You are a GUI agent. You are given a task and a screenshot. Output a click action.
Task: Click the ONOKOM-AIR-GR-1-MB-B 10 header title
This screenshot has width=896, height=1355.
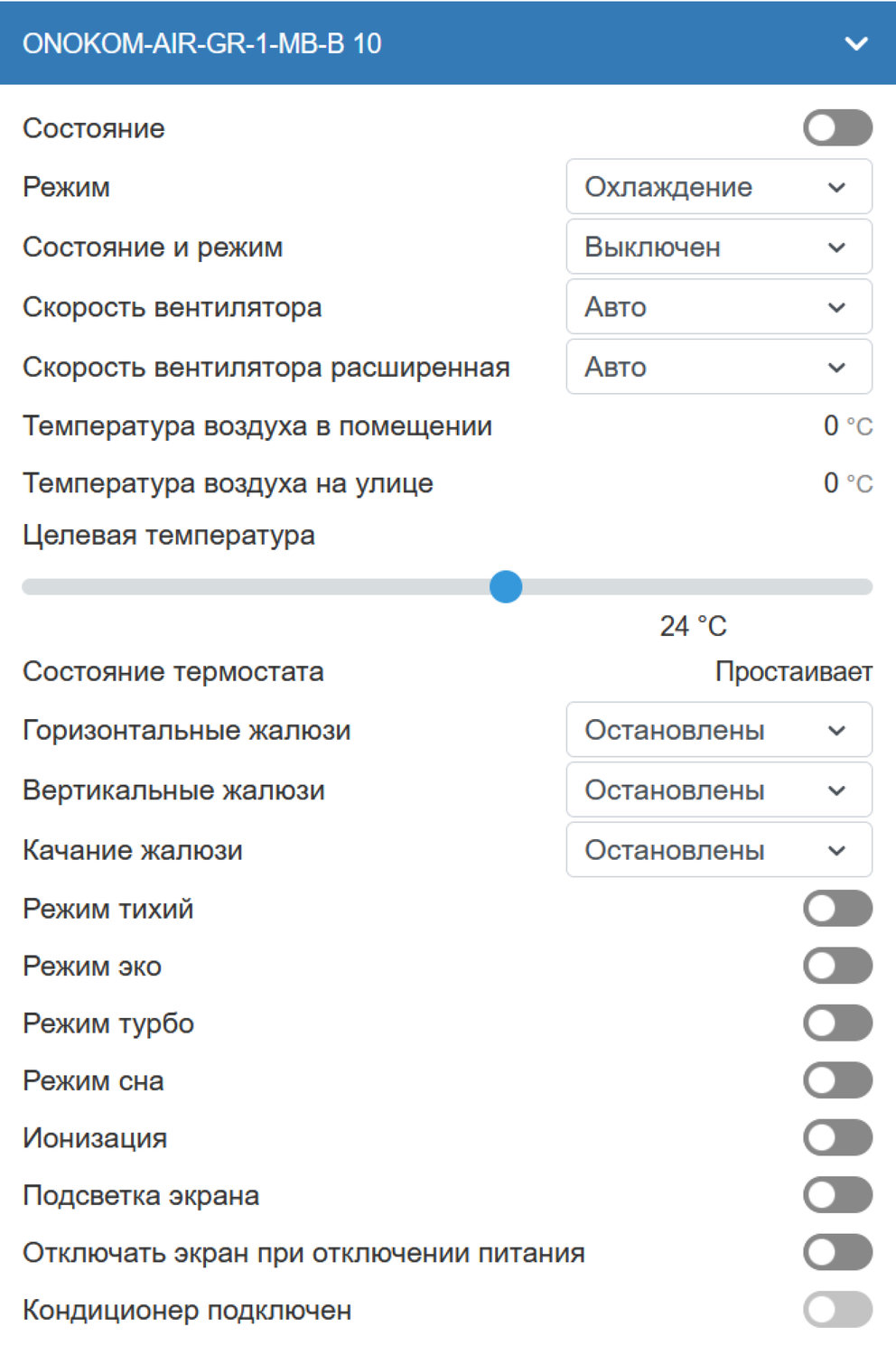(x=201, y=43)
